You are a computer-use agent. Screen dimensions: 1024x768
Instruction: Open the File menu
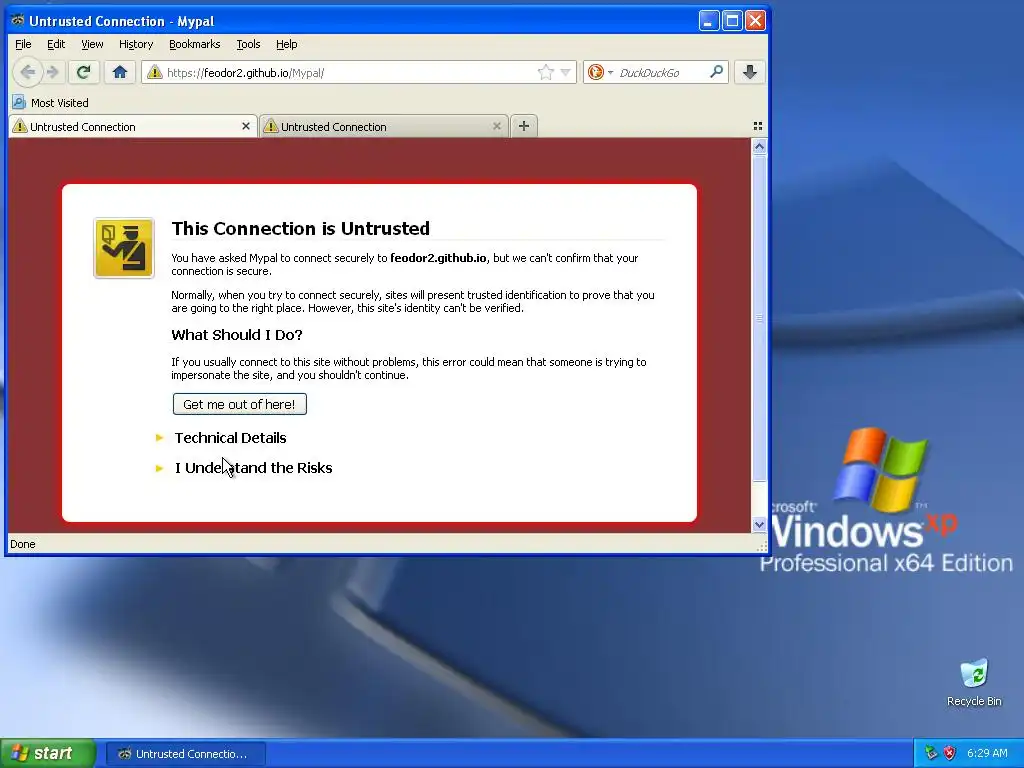[x=23, y=44]
